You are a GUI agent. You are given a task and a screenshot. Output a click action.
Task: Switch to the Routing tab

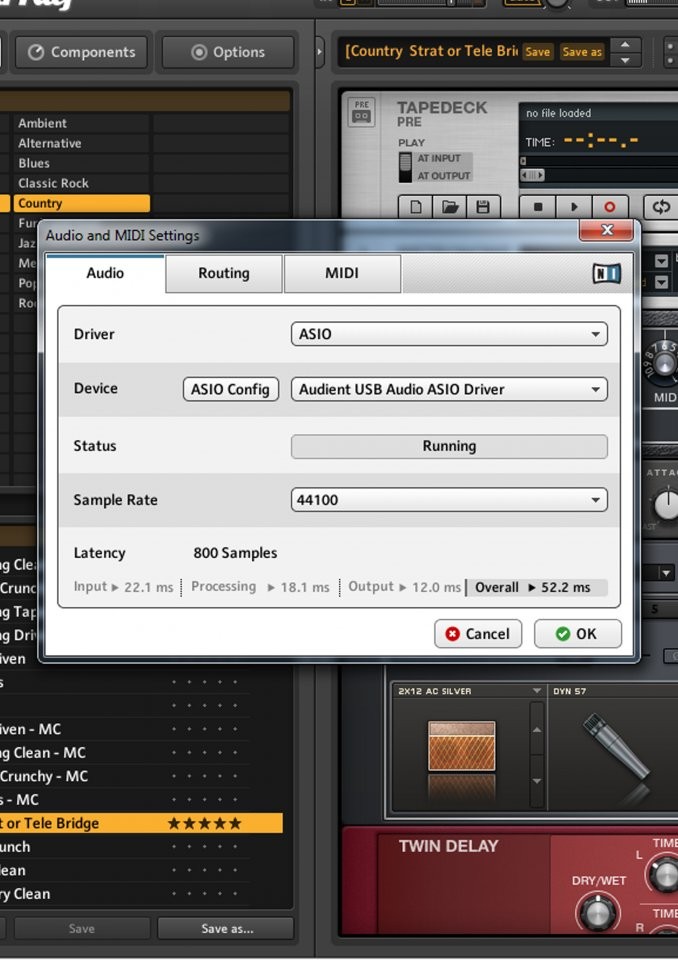224,273
